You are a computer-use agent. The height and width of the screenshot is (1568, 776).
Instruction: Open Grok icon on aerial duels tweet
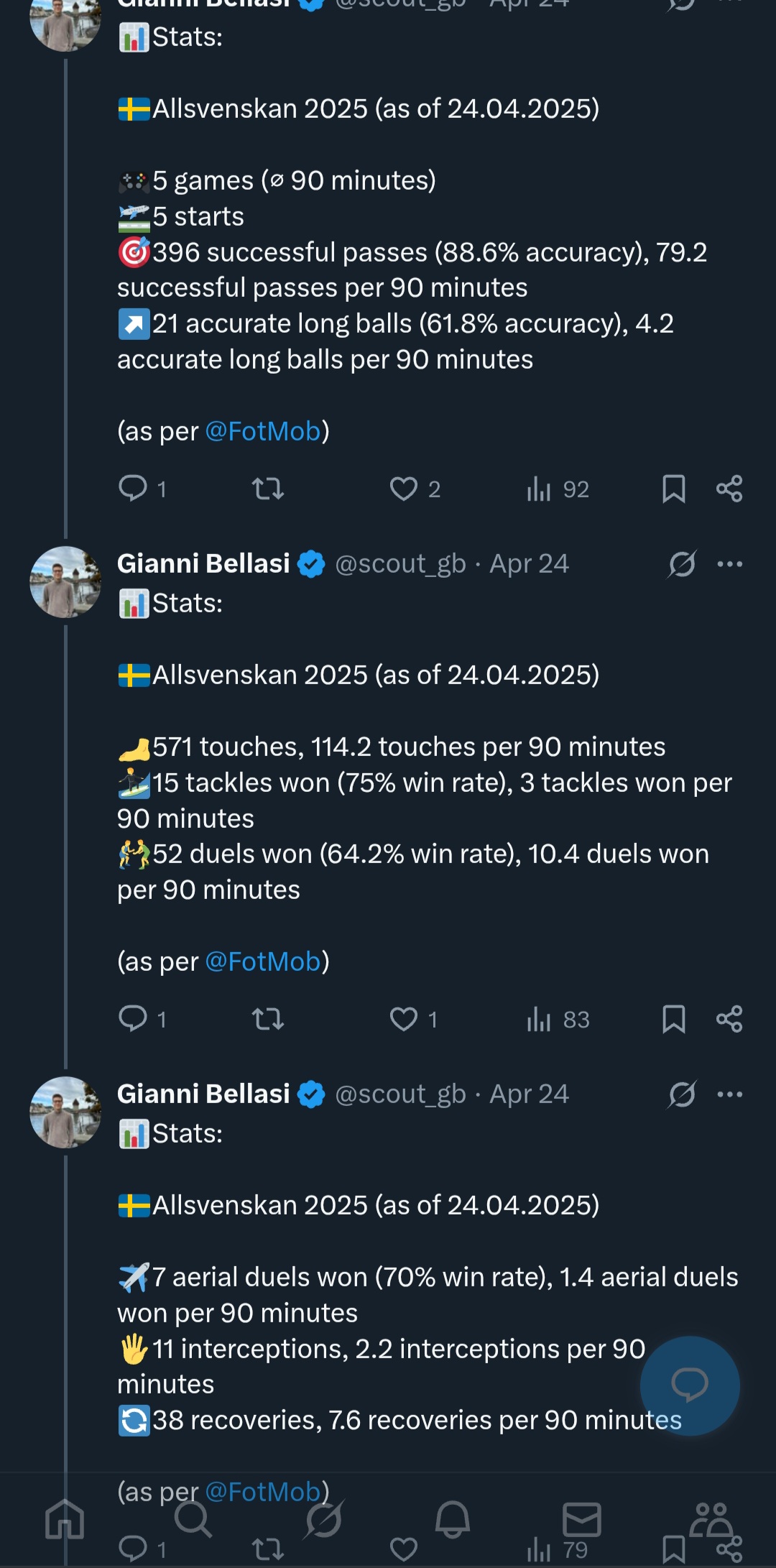coord(682,1094)
